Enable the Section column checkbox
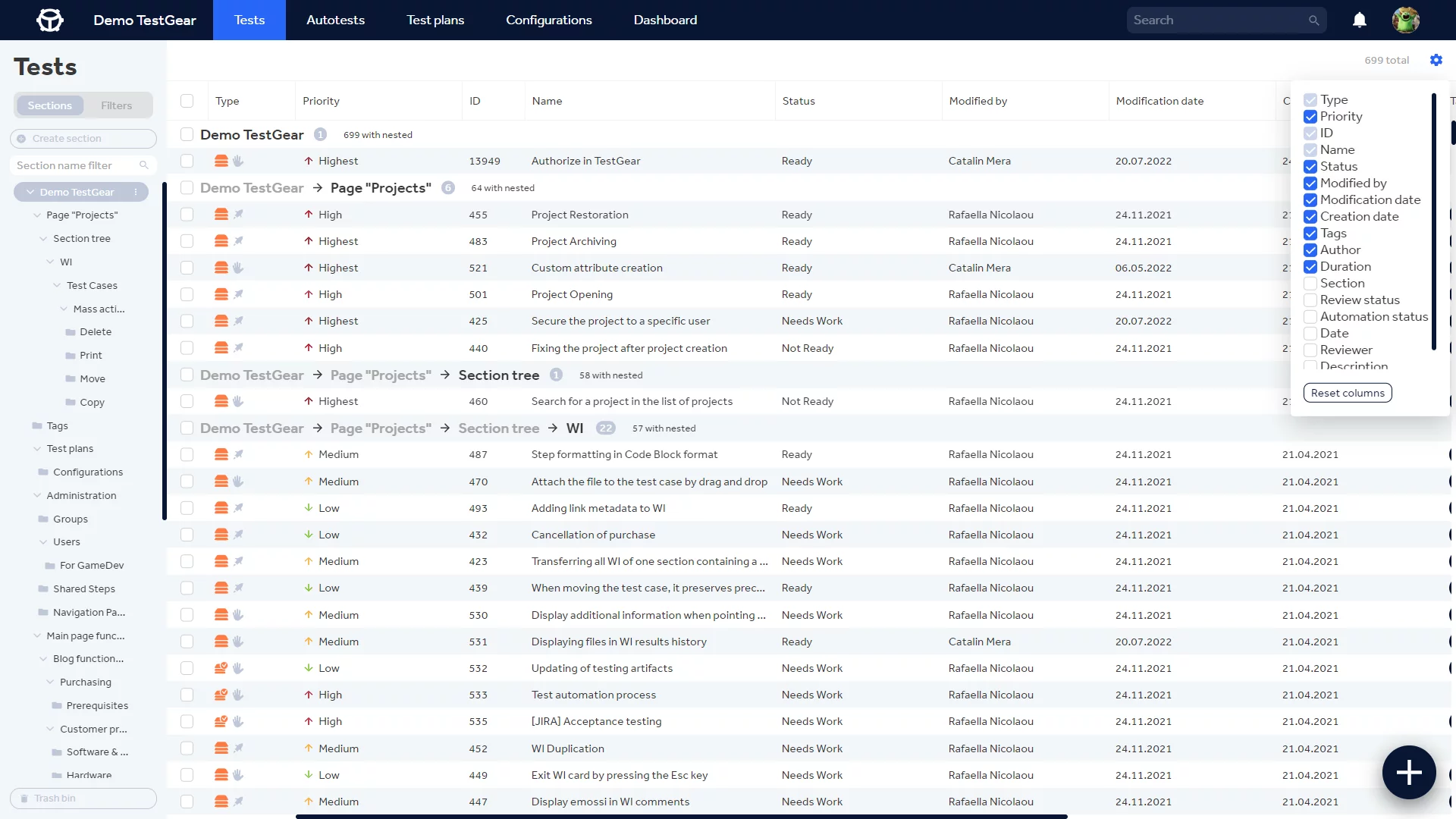This screenshot has height=819, width=1456. pyautogui.click(x=1310, y=284)
